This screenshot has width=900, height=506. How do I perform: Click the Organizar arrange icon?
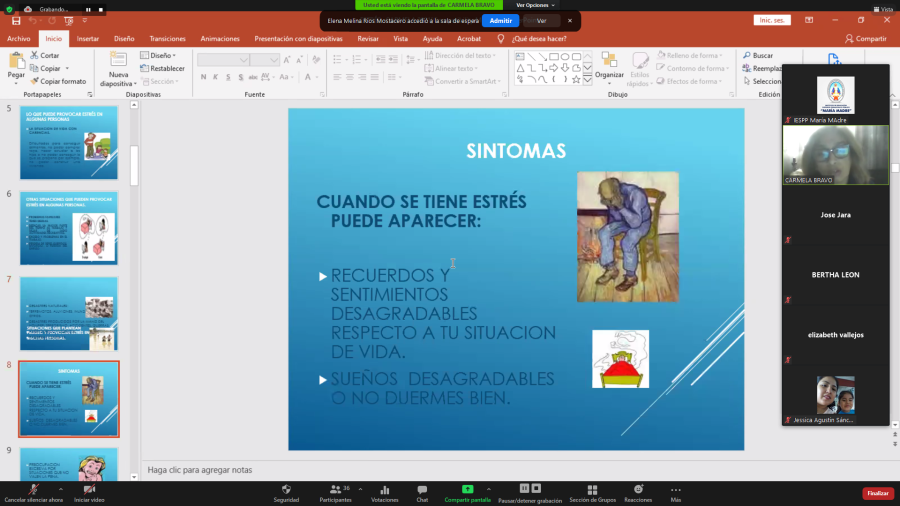click(x=609, y=64)
